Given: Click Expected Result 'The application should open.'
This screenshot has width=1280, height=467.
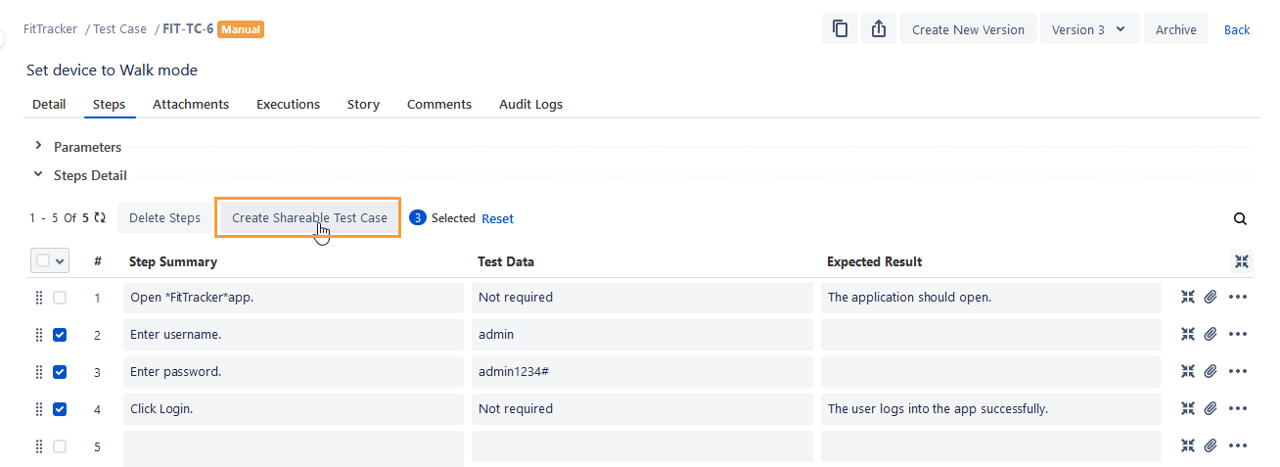Looking at the screenshot, I should 991,297.
